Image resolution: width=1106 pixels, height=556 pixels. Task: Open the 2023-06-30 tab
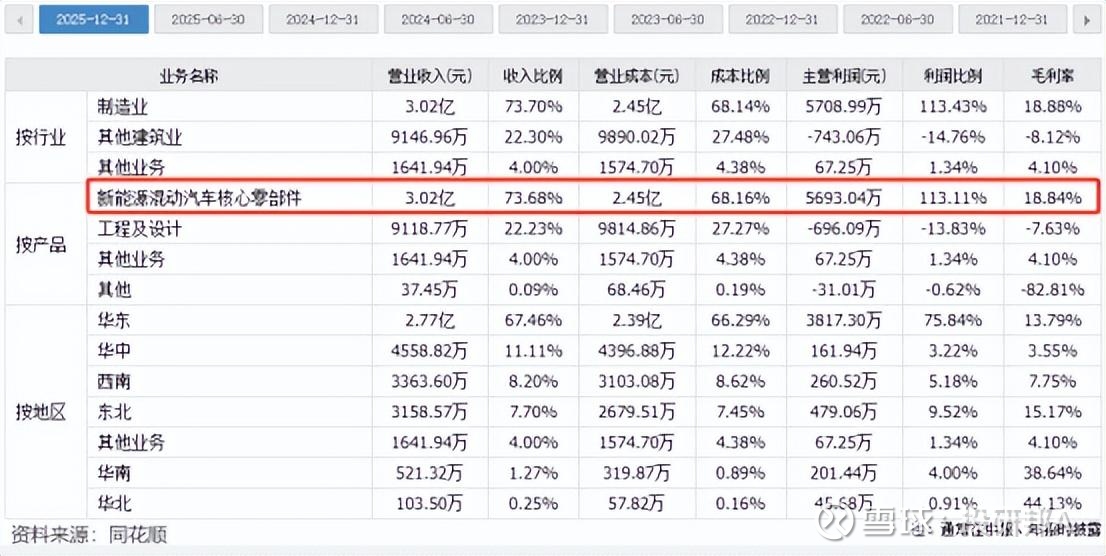(x=669, y=19)
